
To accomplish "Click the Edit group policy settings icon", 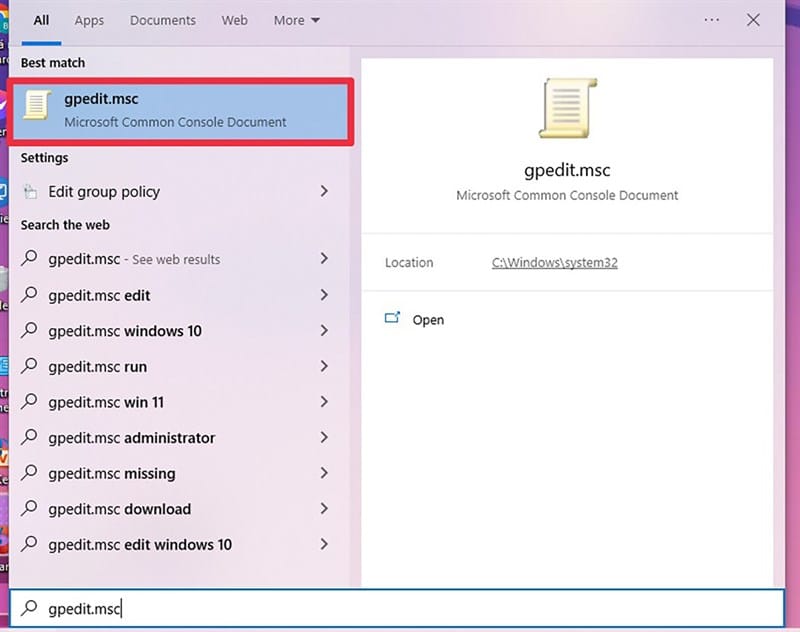I will (x=31, y=192).
